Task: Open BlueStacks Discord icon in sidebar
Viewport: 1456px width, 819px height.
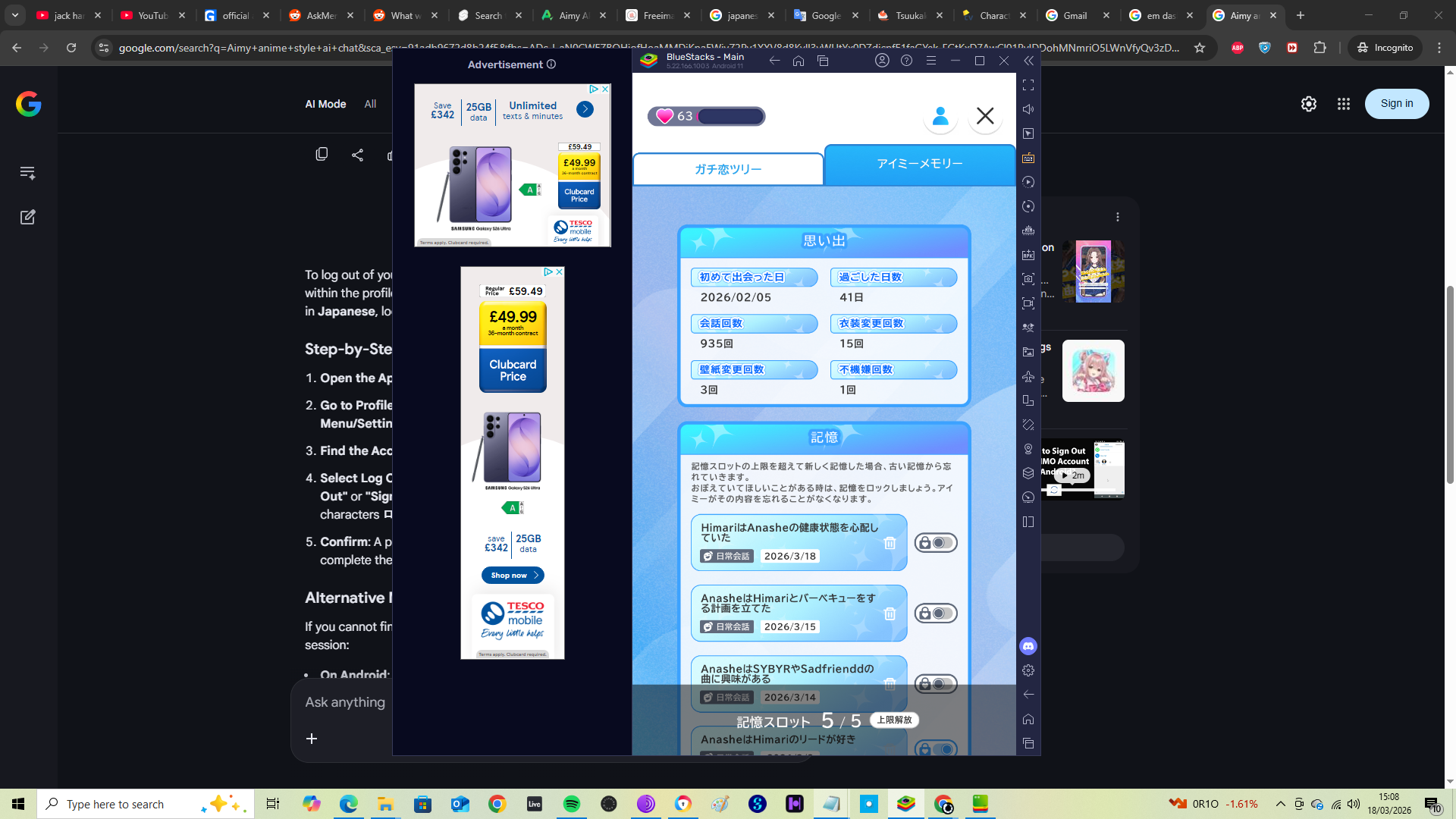Action: (1028, 646)
